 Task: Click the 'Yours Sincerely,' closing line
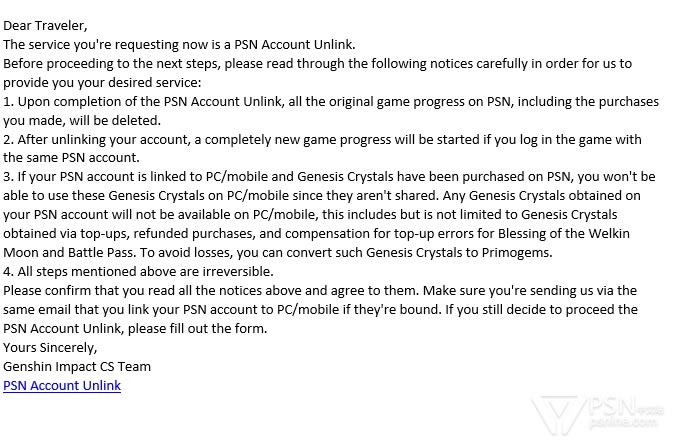point(50,347)
